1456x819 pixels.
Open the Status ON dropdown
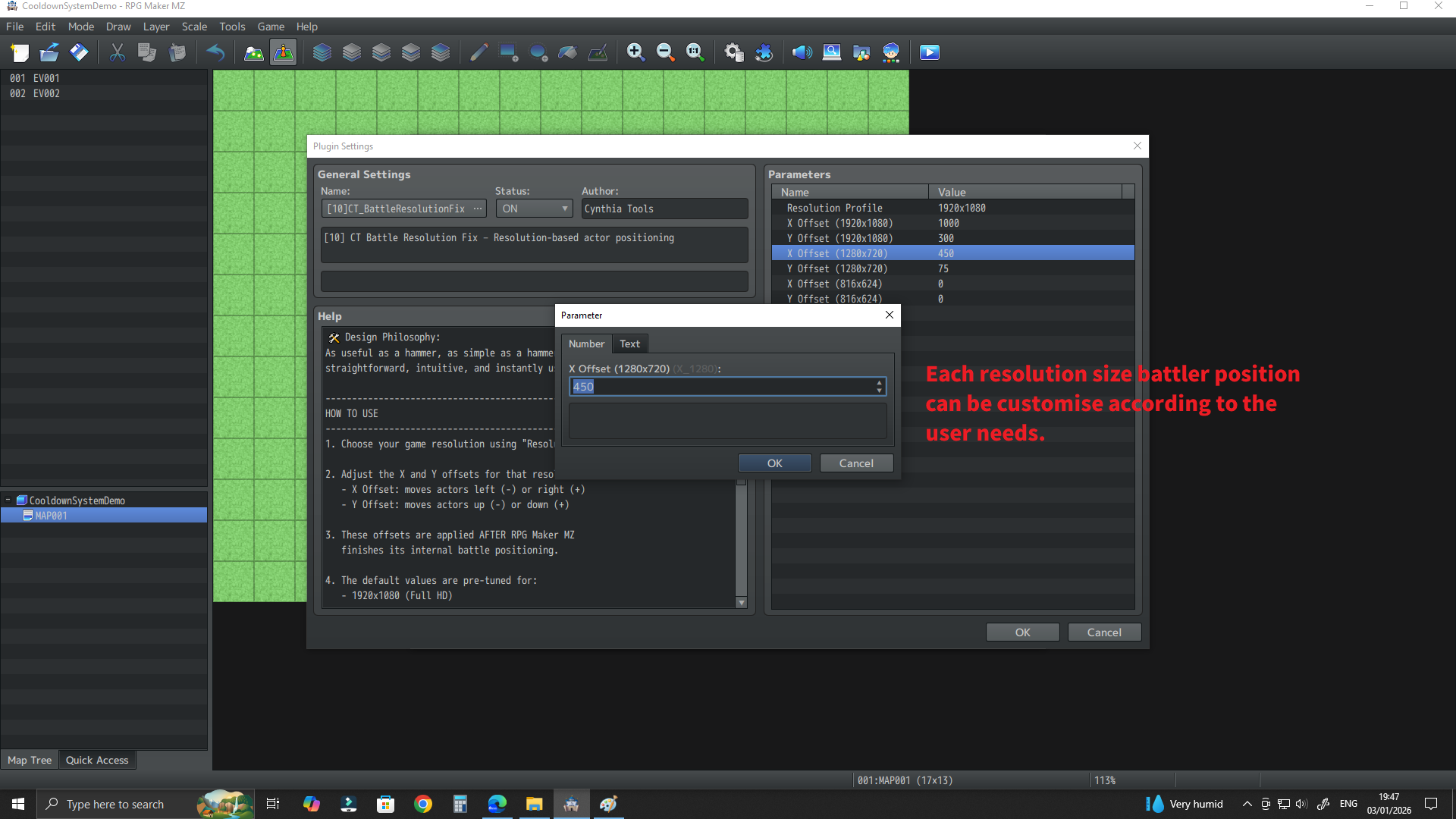click(x=535, y=209)
